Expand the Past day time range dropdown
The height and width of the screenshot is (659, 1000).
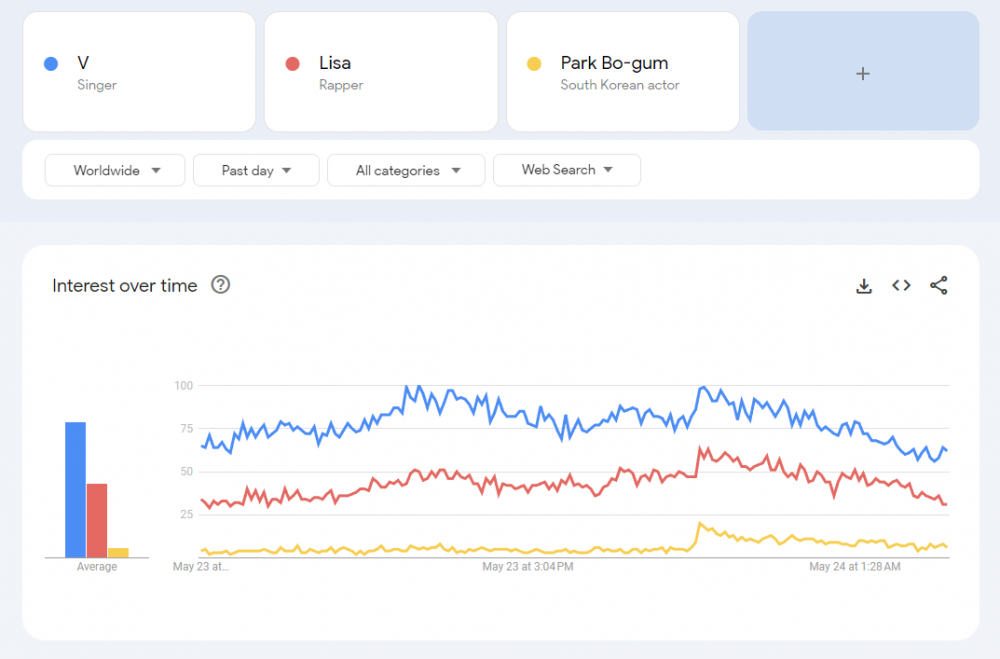coord(256,170)
